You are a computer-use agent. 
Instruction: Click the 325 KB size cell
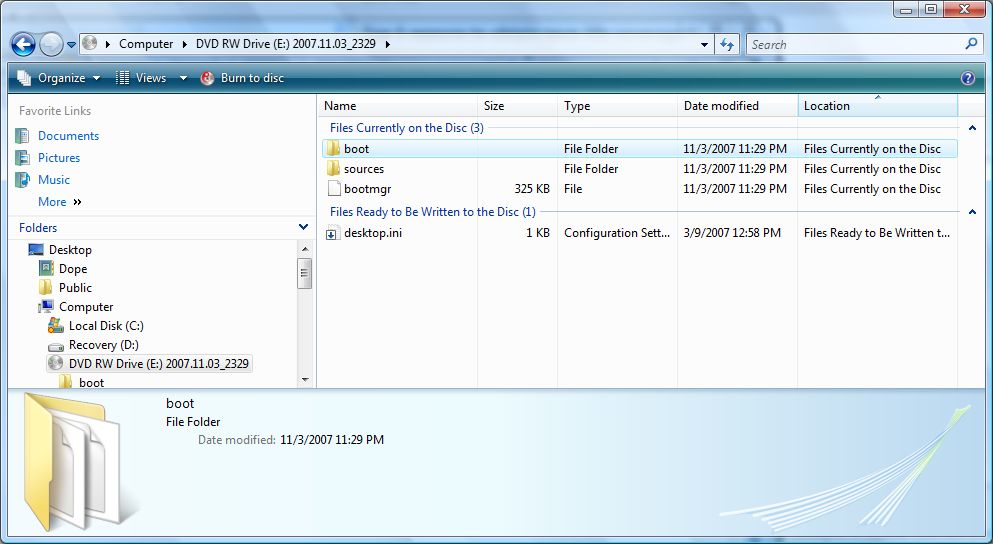(x=532, y=189)
